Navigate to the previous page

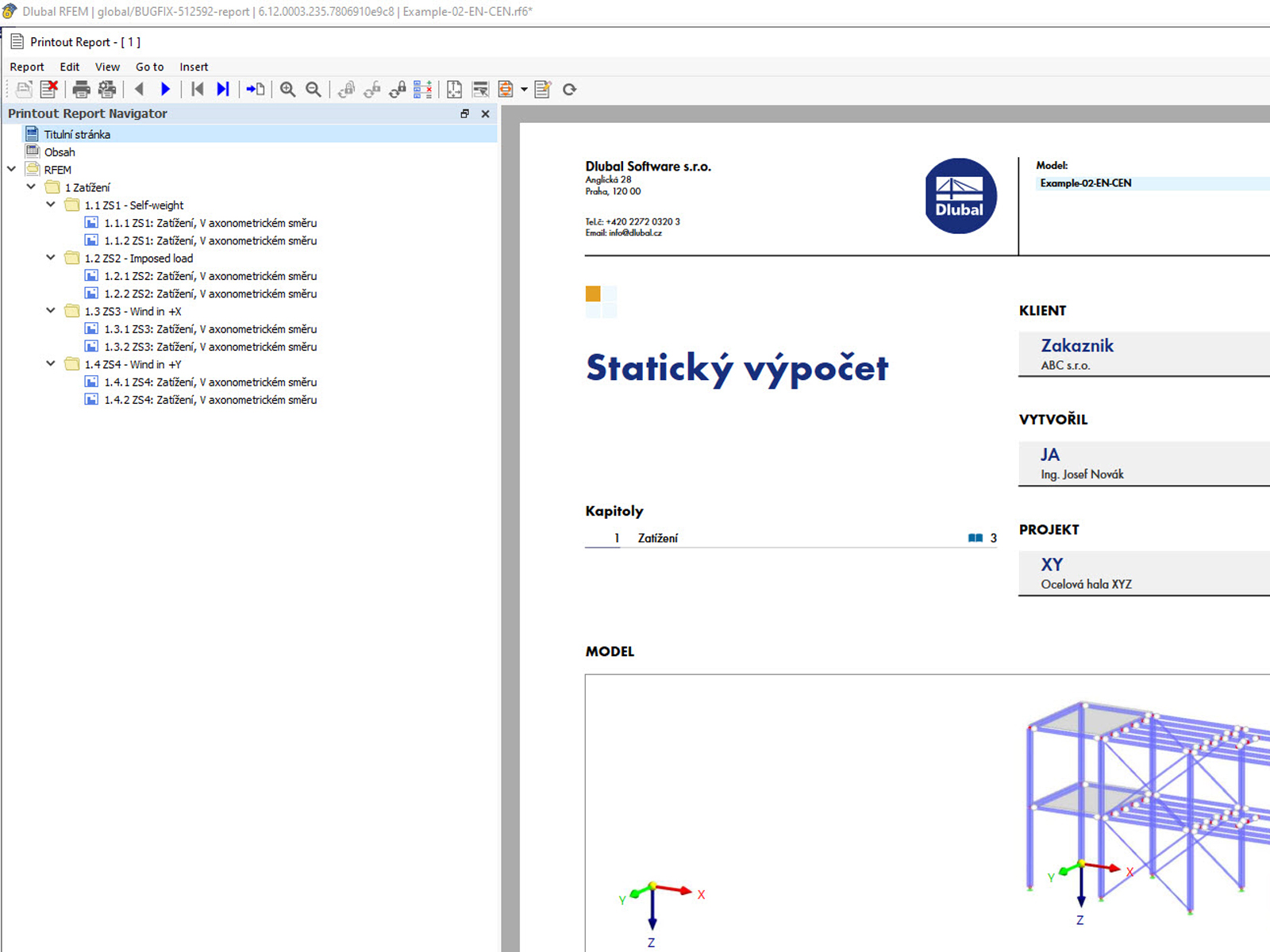click(140, 89)
